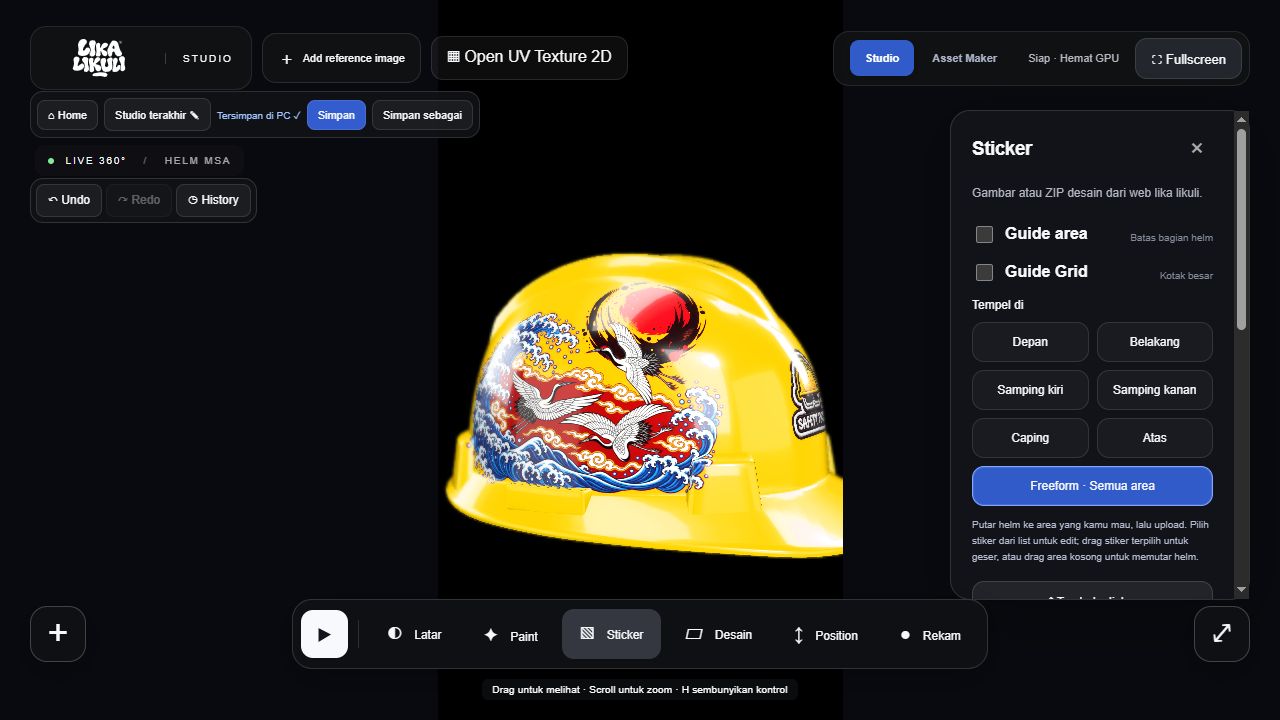This screenshot has height=720, width=1280.
Task: Go to Home
Action: (68, 115)
